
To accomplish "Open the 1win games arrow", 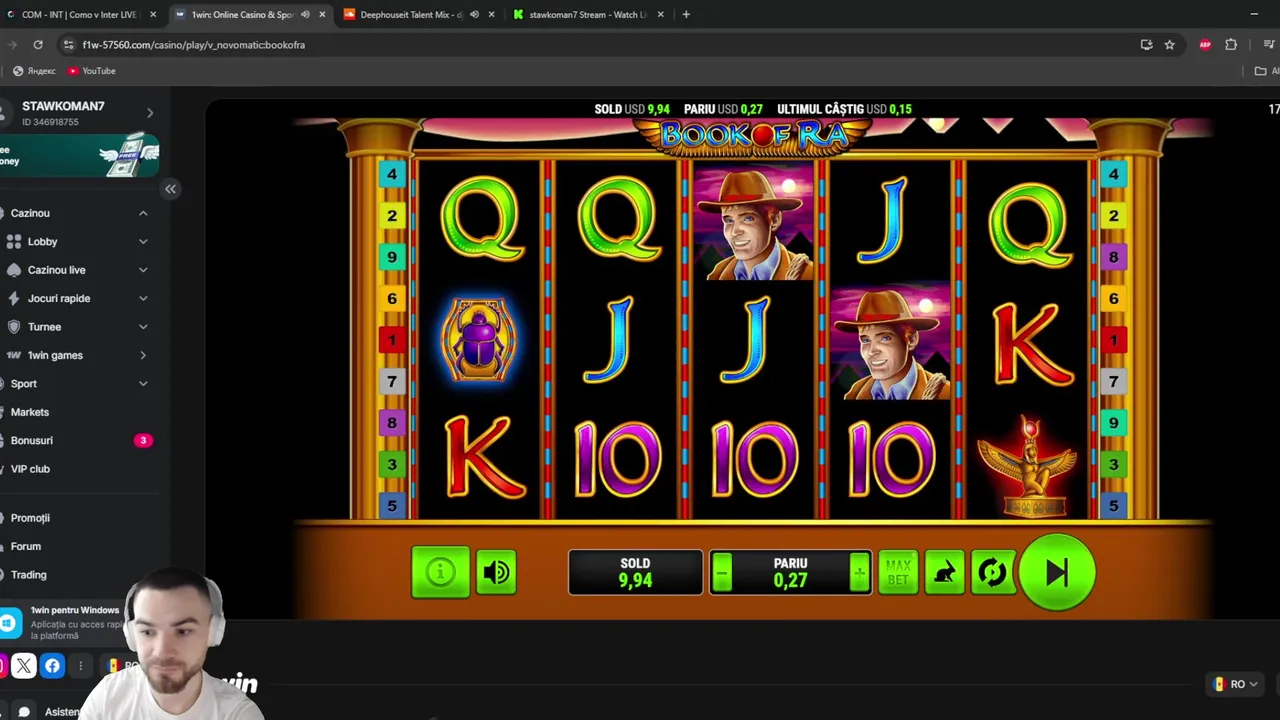I will 143,355.
